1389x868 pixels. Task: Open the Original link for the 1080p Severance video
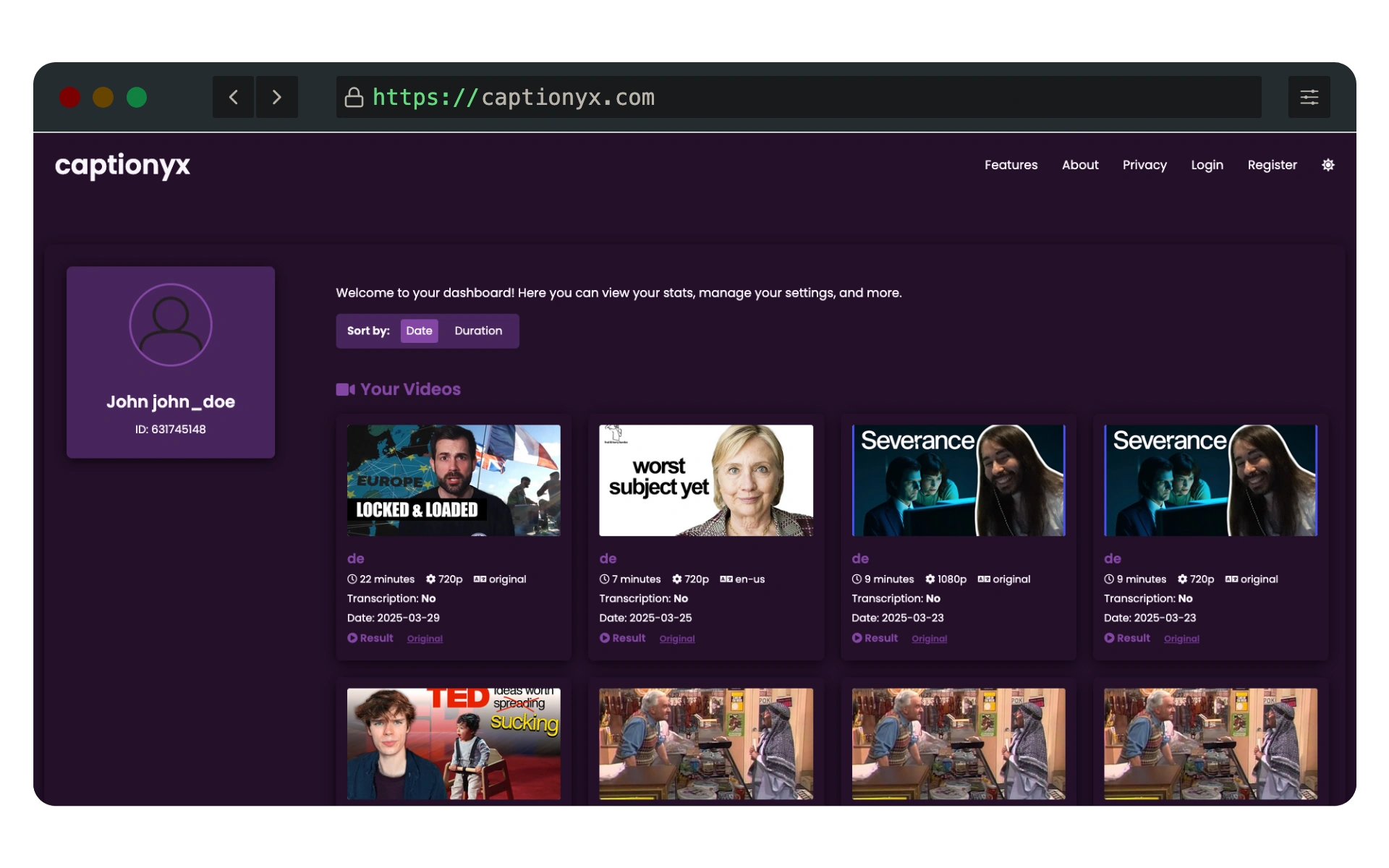(x=930, y=639)
